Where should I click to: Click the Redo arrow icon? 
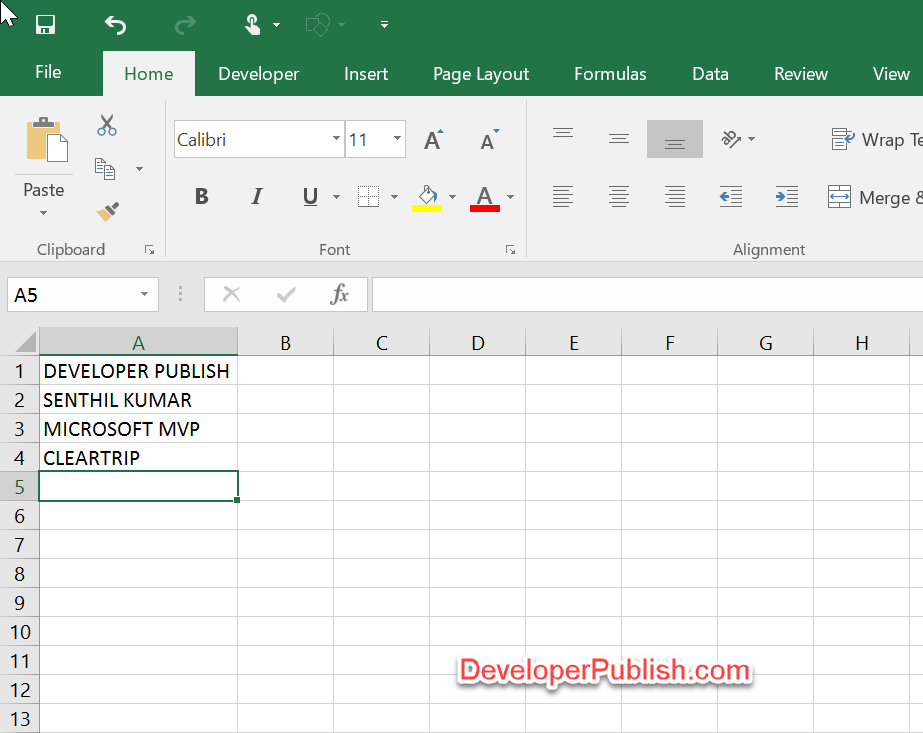[185, 25]
